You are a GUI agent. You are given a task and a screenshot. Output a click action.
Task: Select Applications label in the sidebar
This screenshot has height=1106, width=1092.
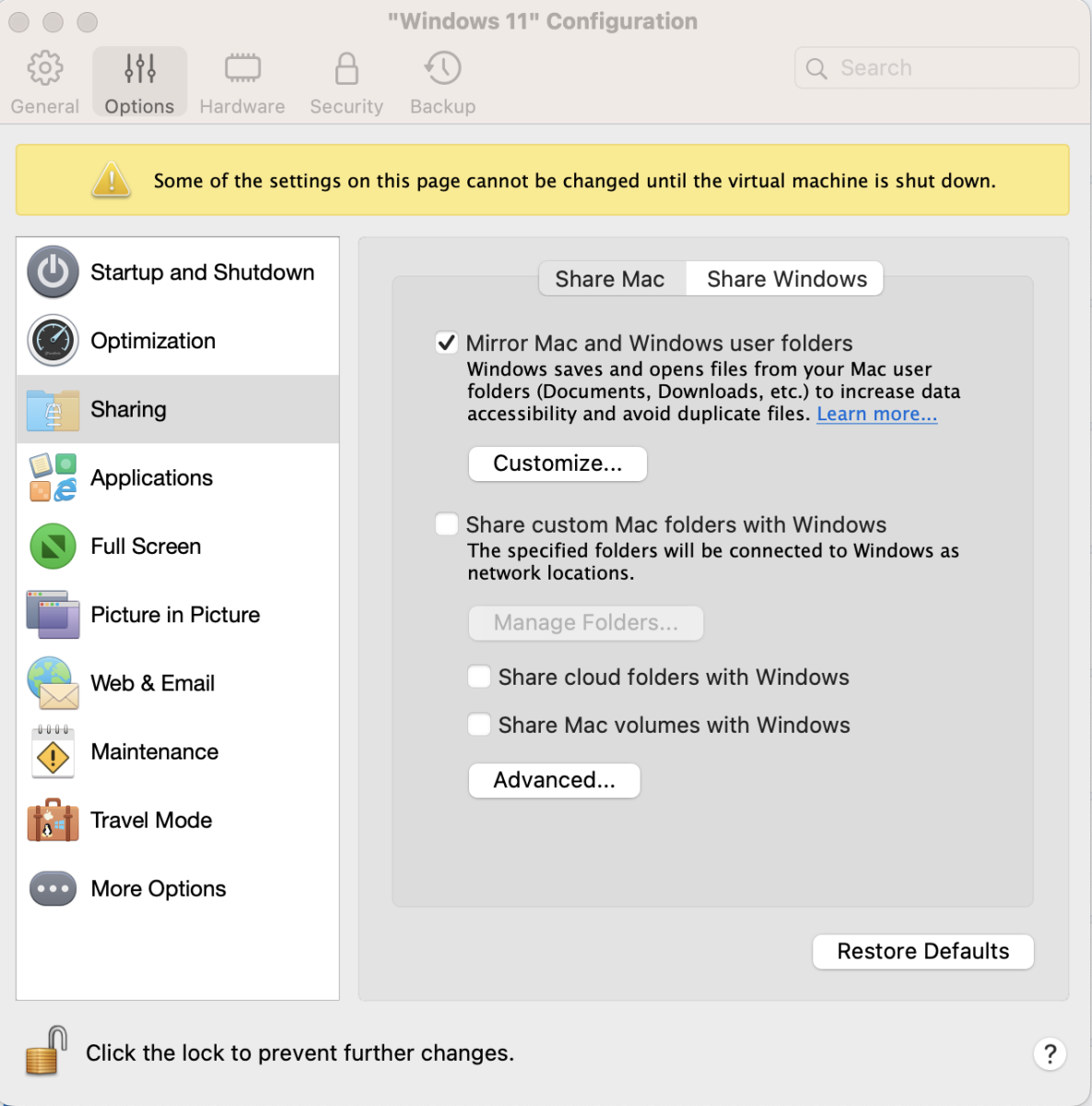152,477
